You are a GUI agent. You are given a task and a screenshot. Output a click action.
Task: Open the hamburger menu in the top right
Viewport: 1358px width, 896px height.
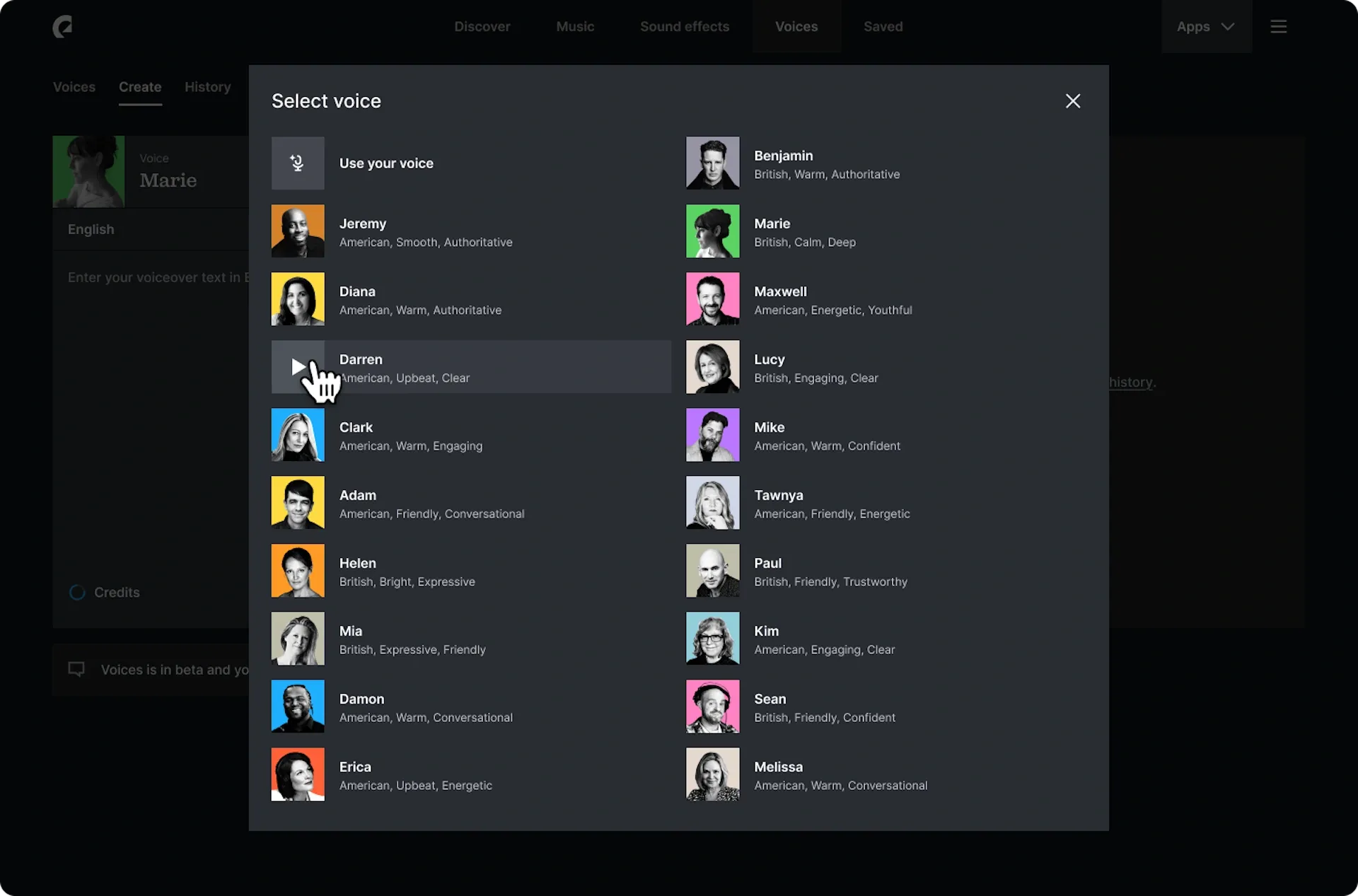(x=1278, y=26)
